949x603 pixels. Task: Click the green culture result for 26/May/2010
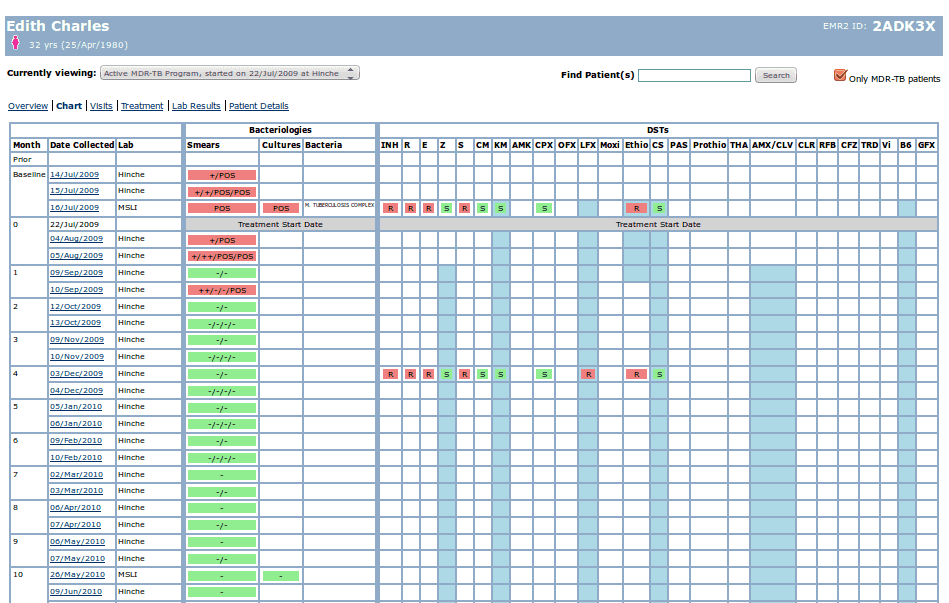281,576
